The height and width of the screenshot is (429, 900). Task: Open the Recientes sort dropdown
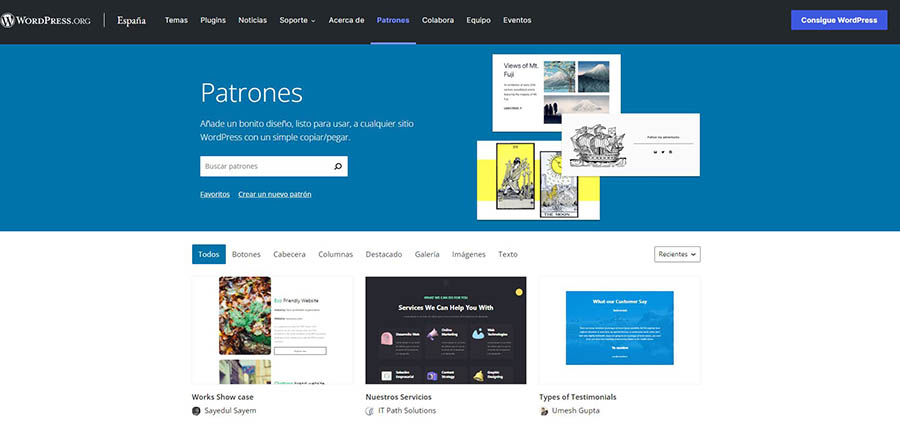click(x=677, y=254)
